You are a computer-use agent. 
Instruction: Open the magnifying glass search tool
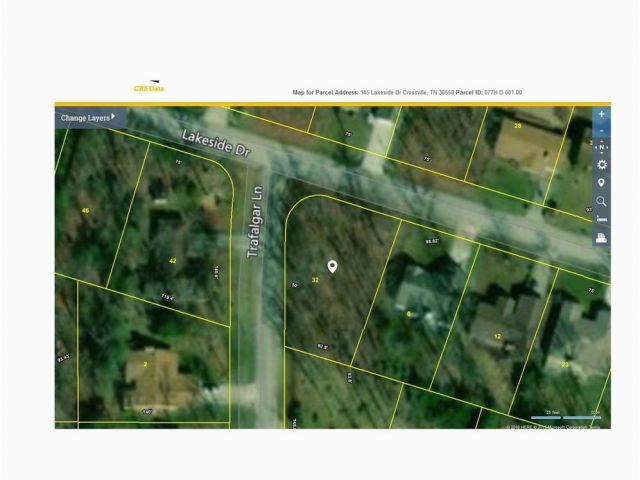tap(601, 201)
